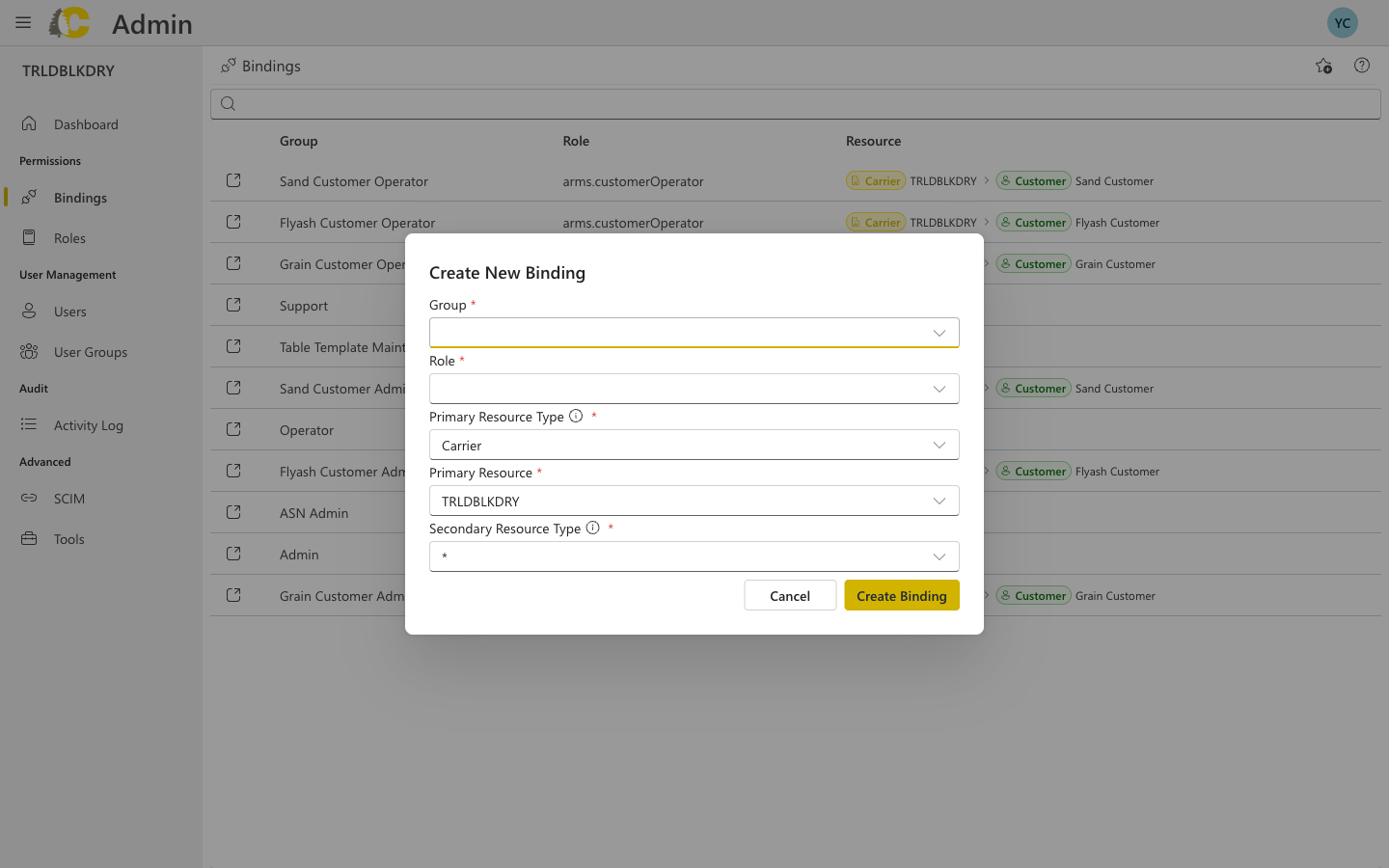This screenshot has height=868, width=1389.
Task: View the Activity Log
Action: tap(89, 424)
